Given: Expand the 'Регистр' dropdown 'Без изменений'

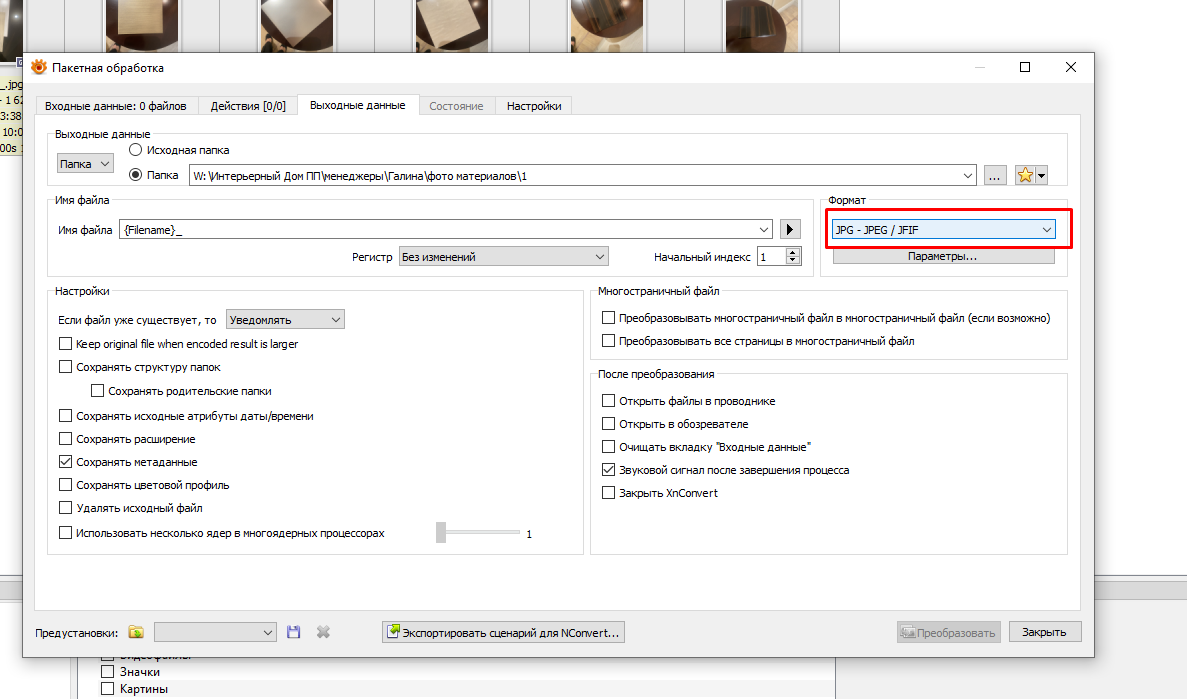Looking at the screenshot, I should [503, 257].
